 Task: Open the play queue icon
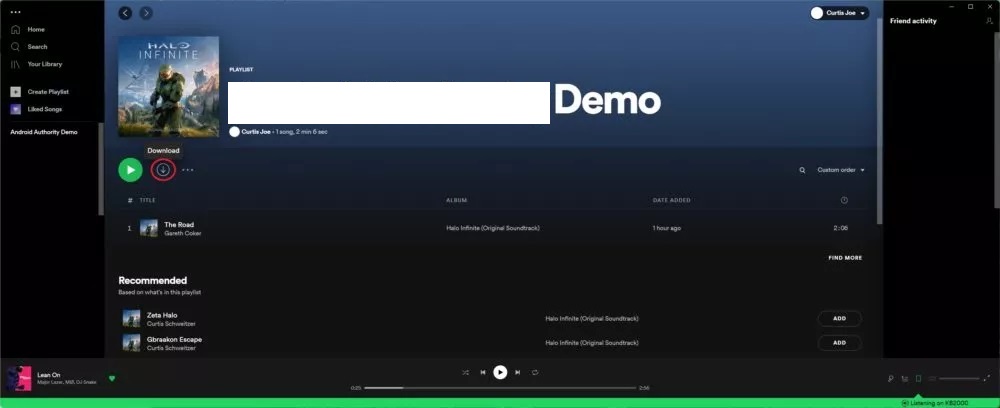(x=904, y=379)
